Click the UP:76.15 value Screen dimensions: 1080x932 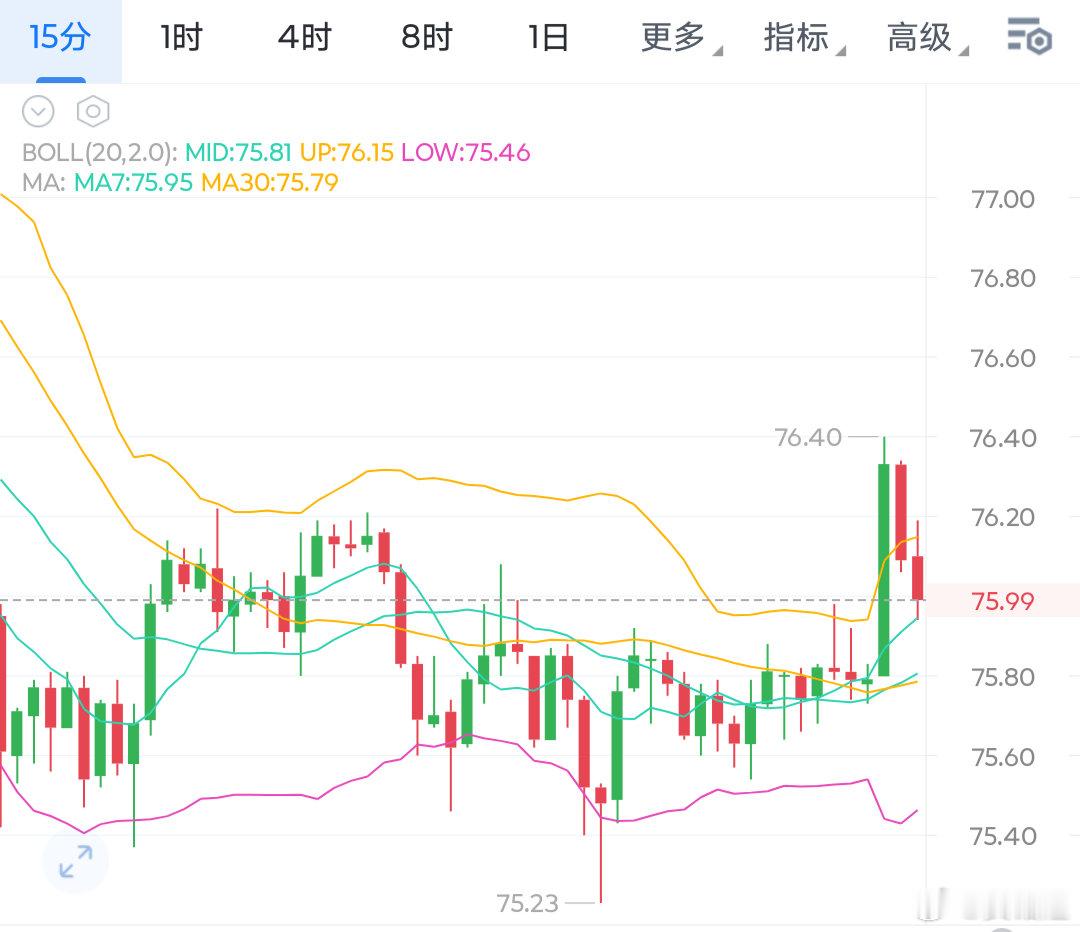(x=346, y=152)
